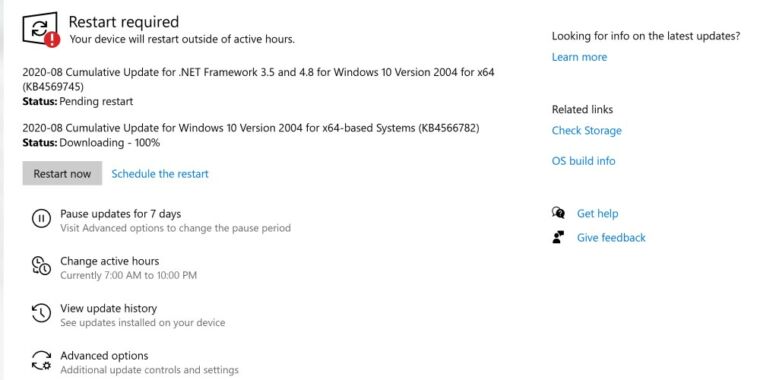Open the Check Storage link
Image resolution: width=760 pixels, height=380 pixels.
coord(586,131)
